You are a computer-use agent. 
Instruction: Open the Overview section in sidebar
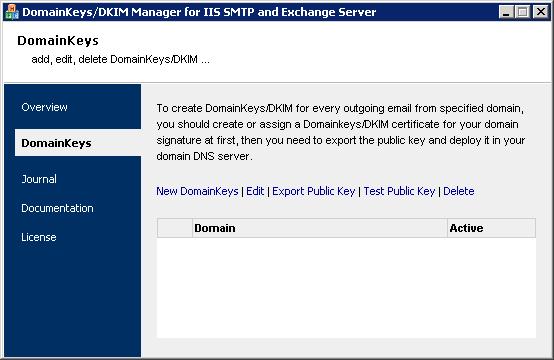click(x=44, y=107)
